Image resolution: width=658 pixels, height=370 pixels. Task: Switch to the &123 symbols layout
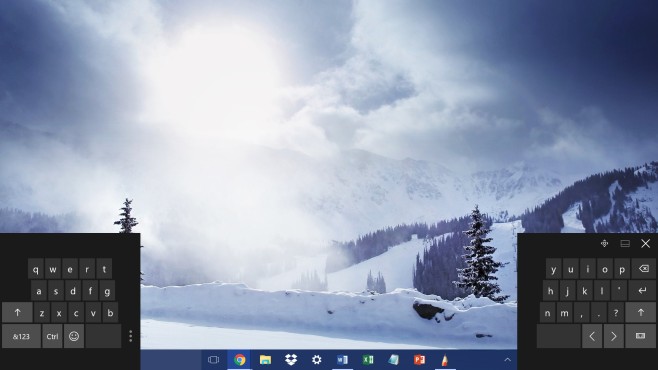(x=21, y=336)
